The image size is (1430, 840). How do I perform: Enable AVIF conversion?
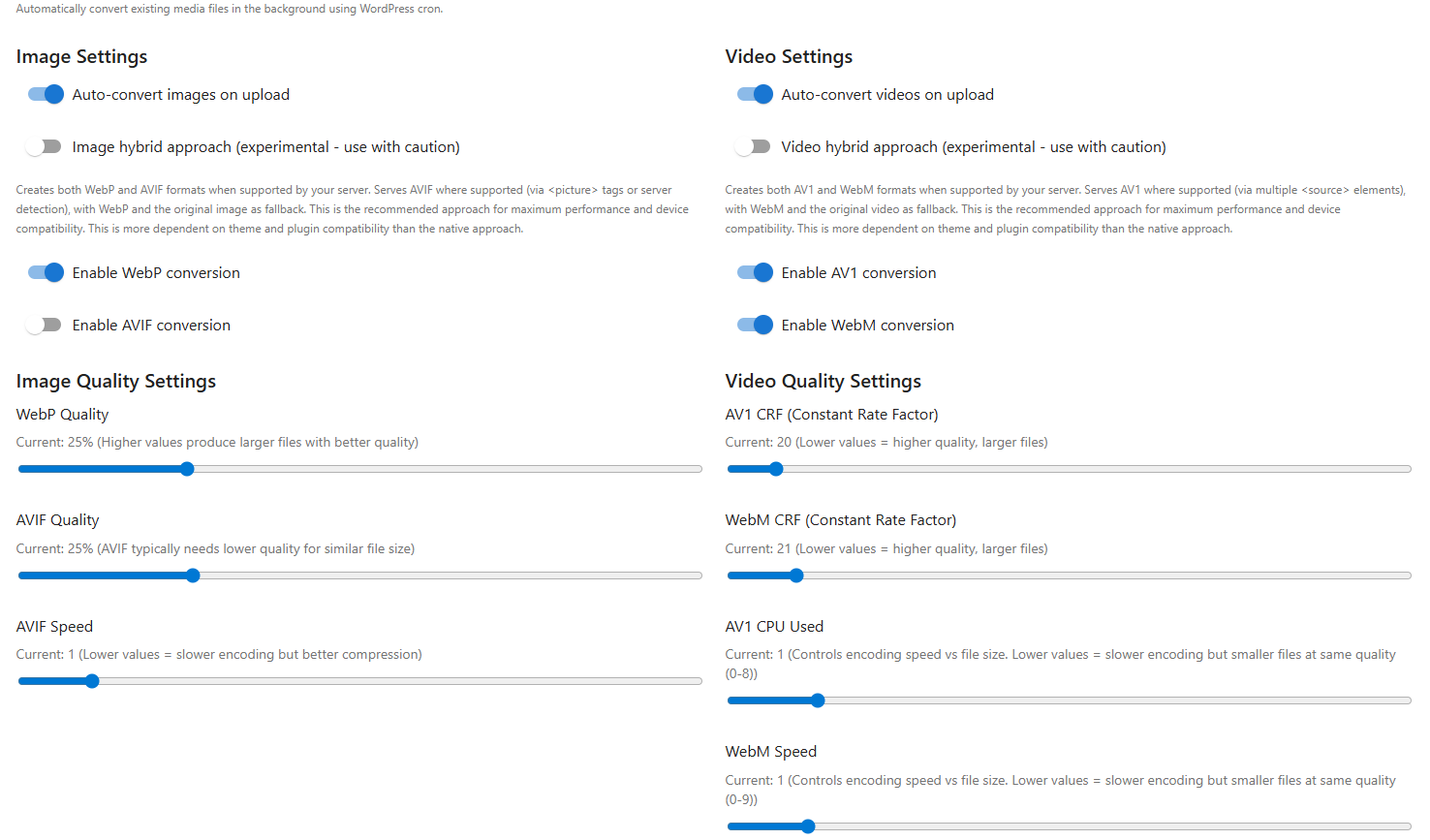(45, 325)
